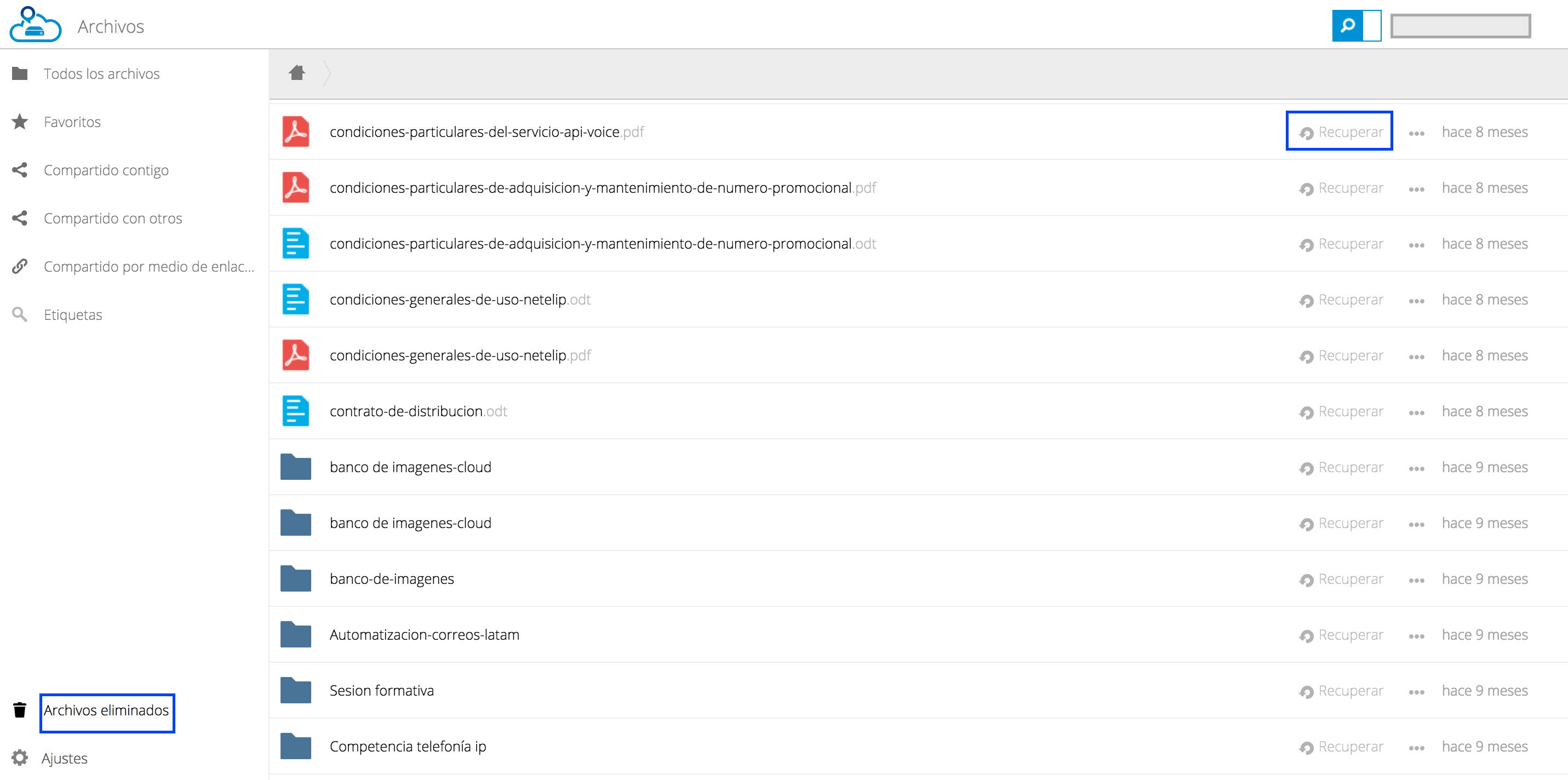The height and width of the screenshot is (780, 1568).
Task: Go to home folder icon in breadcrumb
Action: (x=297, y=73)
